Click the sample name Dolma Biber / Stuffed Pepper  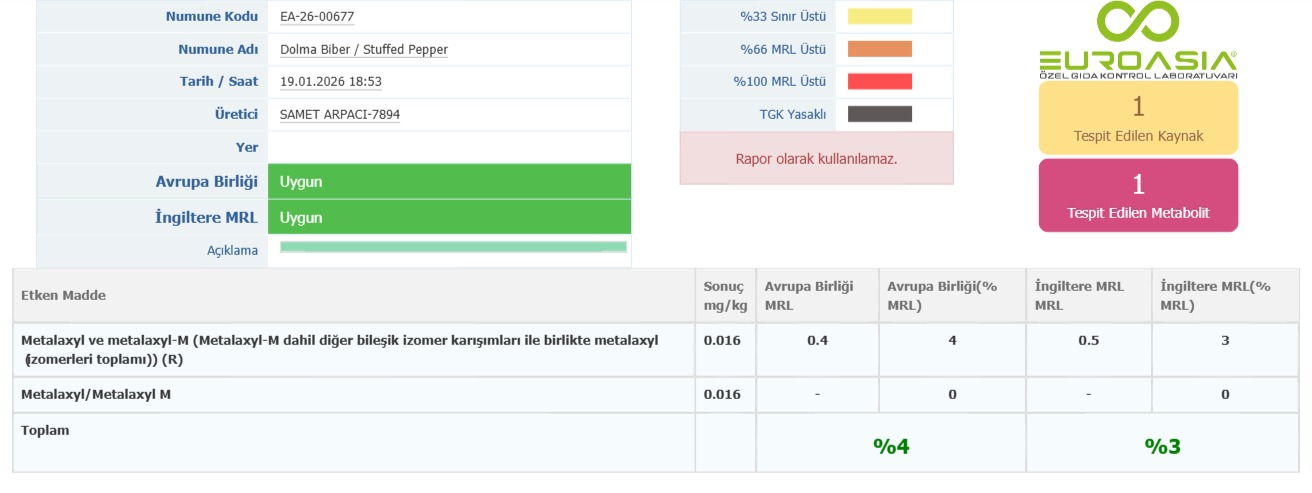click(364, 49)
